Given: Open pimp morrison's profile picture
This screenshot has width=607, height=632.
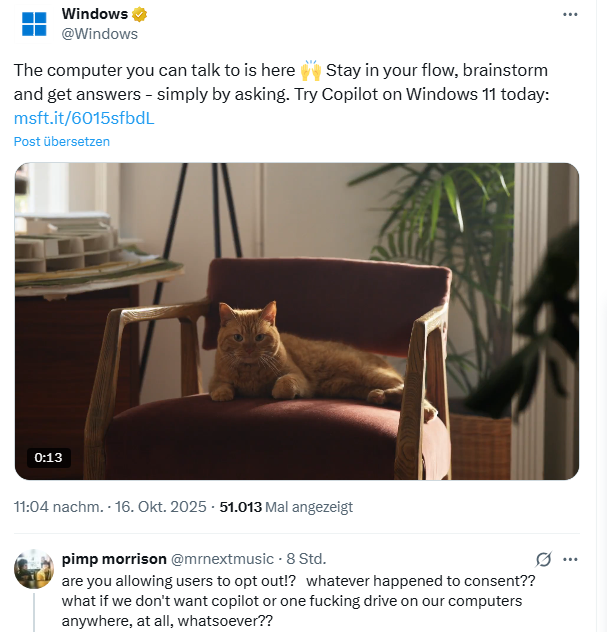Looking at the screenshot, I should [34, 569].
